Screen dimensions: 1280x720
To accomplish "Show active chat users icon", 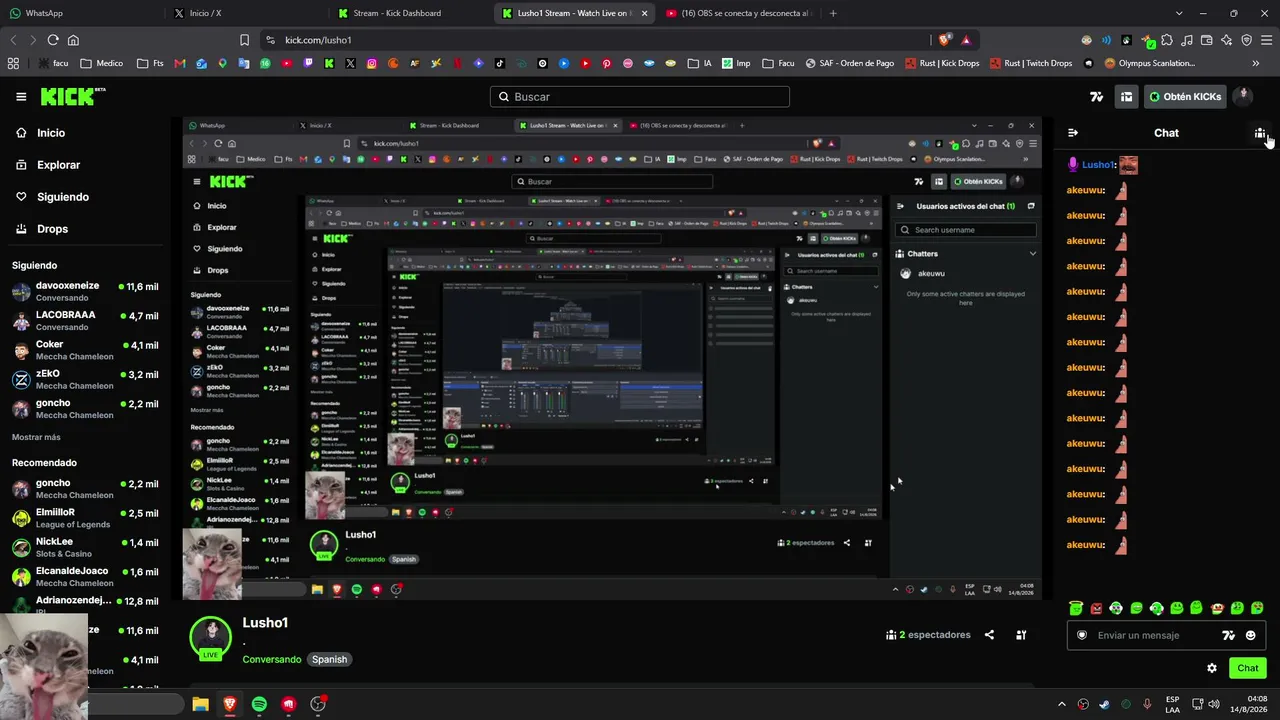I will tap(1260, 133).
